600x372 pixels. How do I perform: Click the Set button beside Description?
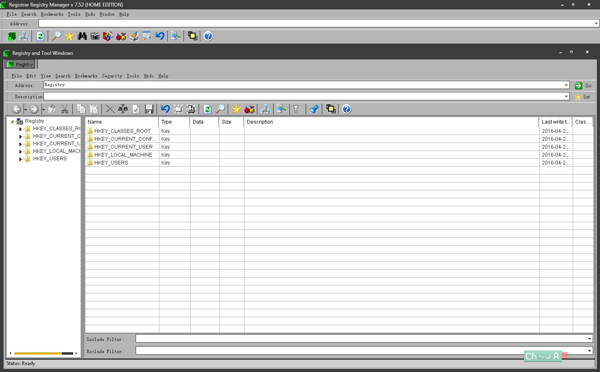[x=583, y=97]
